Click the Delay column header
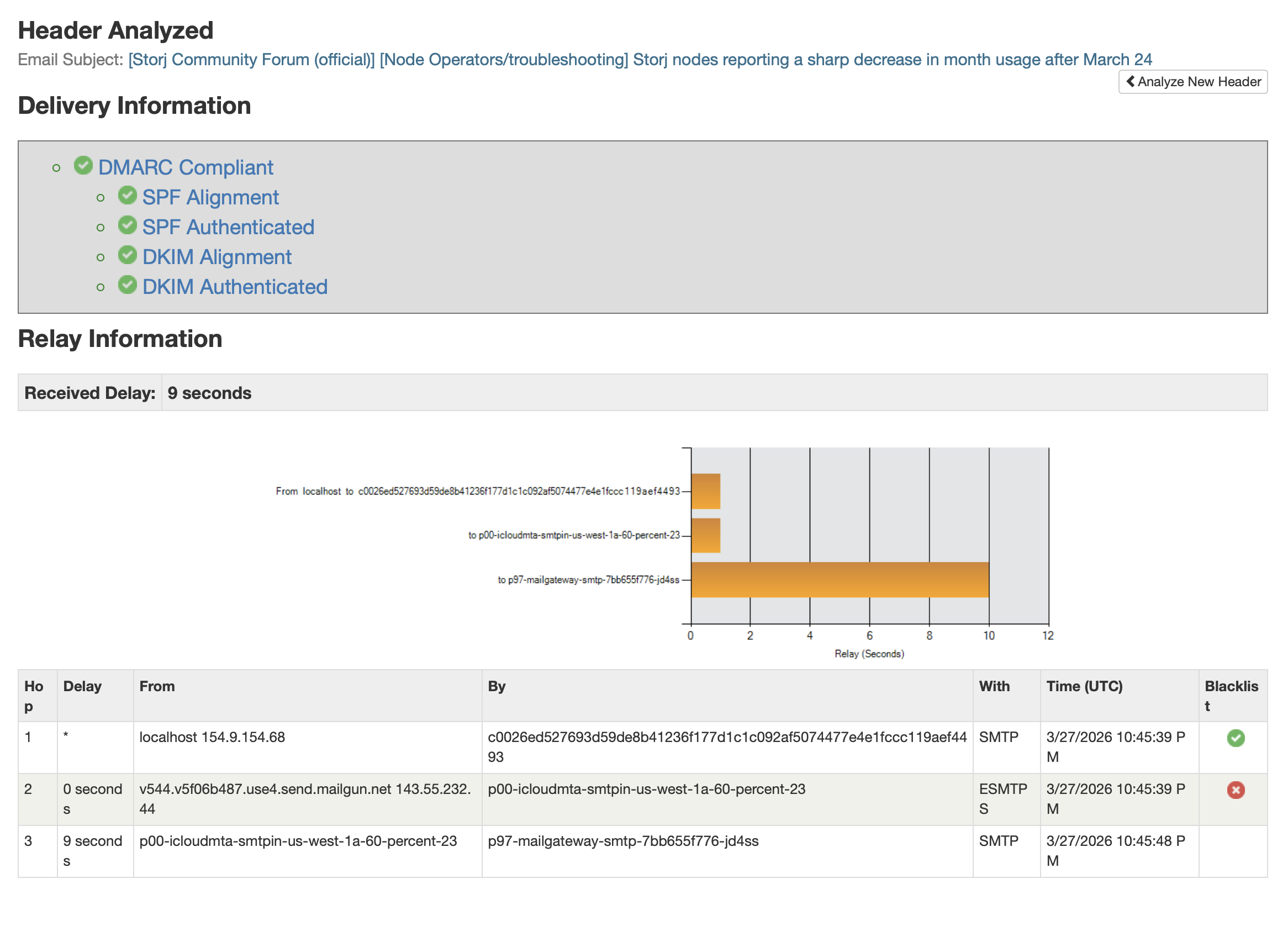The width and height of the screenshot is (1288, 926). click(82, 686)
